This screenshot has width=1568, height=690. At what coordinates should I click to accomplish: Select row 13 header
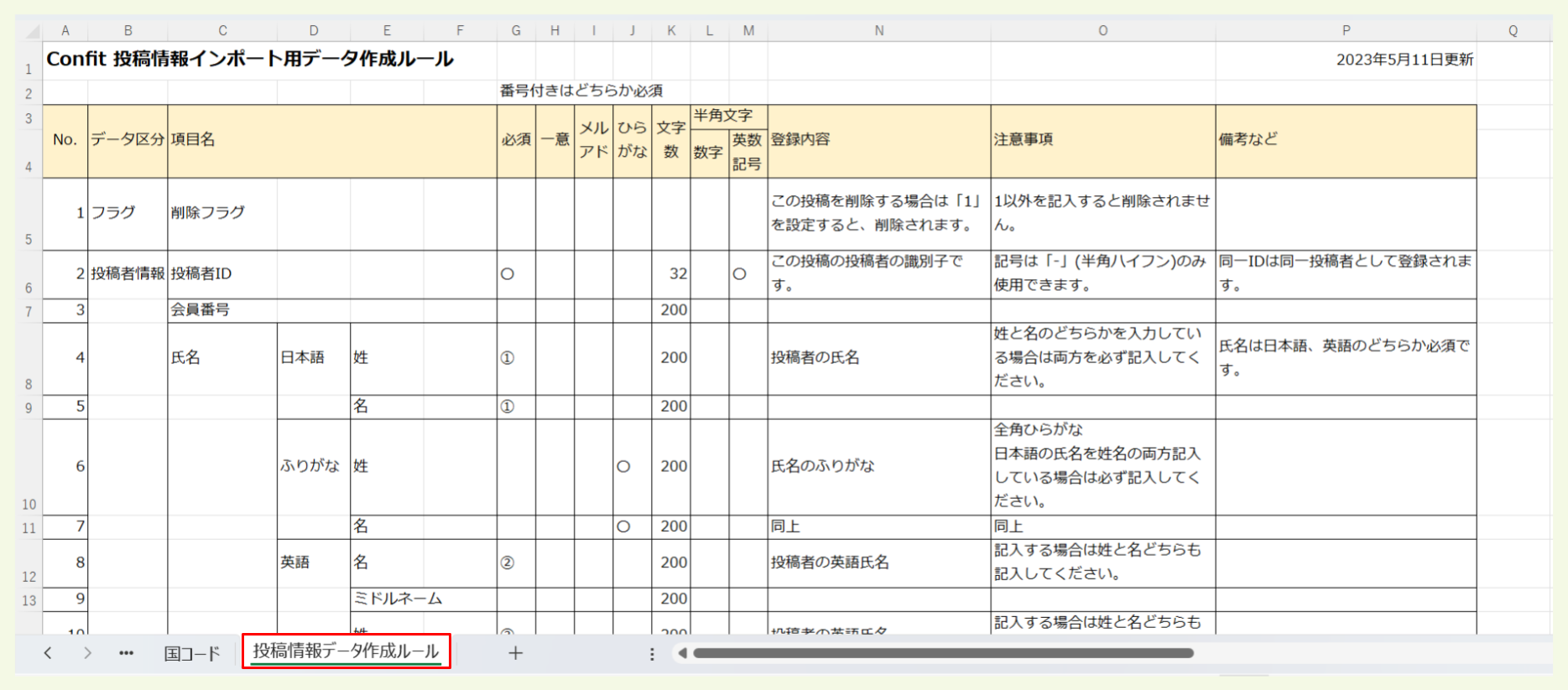(x=29, y=599)
